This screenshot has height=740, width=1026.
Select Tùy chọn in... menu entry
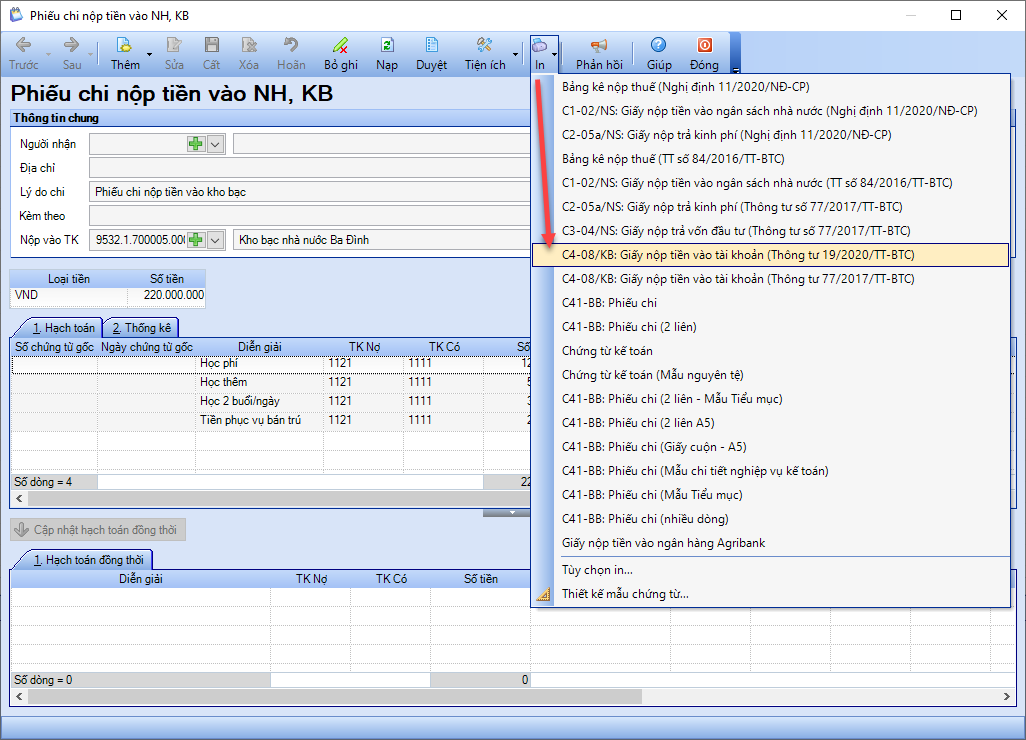tap(597, 570)
